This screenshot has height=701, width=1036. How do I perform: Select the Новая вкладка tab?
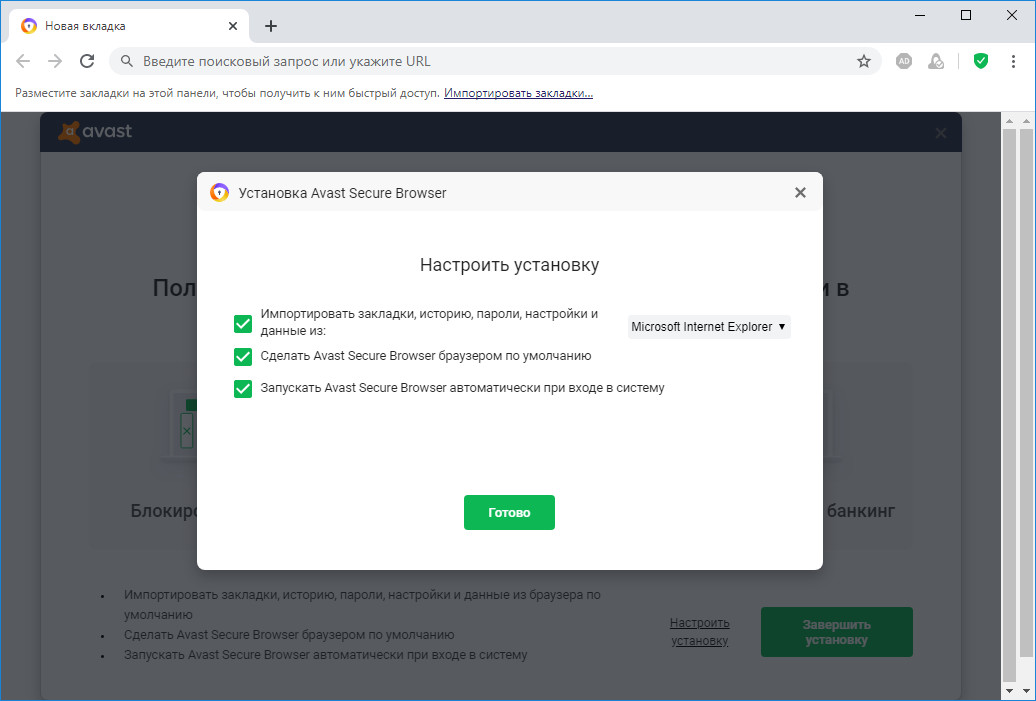(129, 26)
